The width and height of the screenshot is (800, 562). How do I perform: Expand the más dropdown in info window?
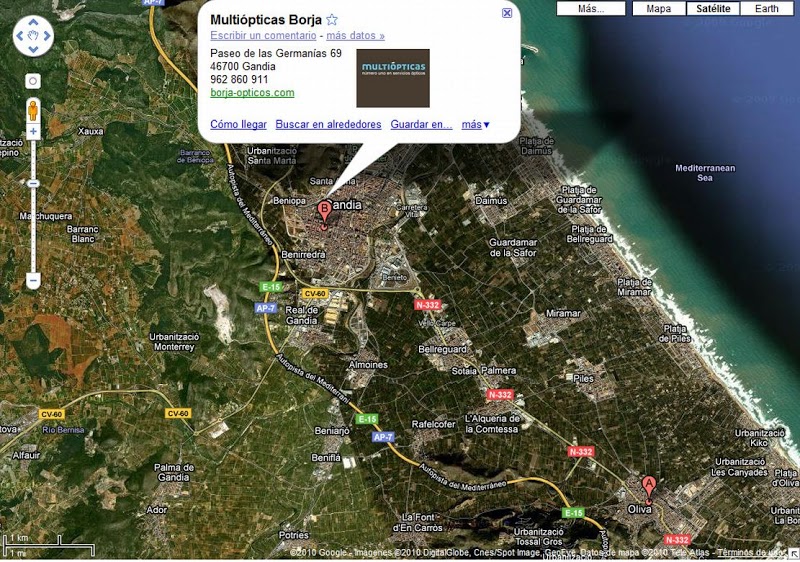475,124
